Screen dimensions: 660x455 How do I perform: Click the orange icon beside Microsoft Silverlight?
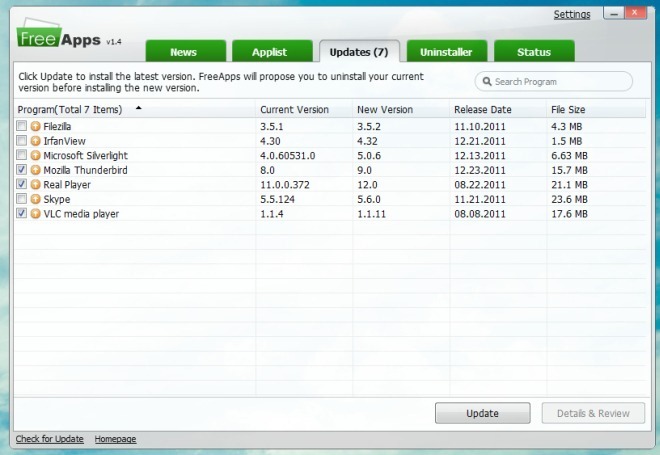tap(35, 155)
